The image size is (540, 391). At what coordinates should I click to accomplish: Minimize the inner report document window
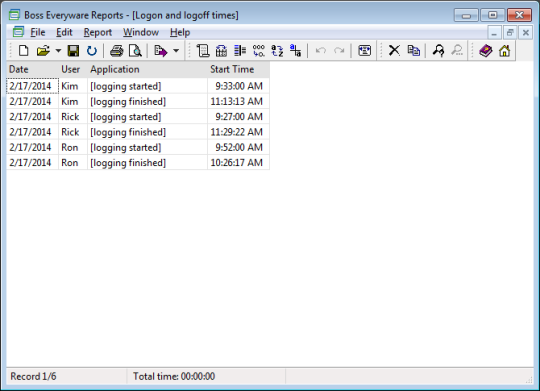[x=494, y=33]
